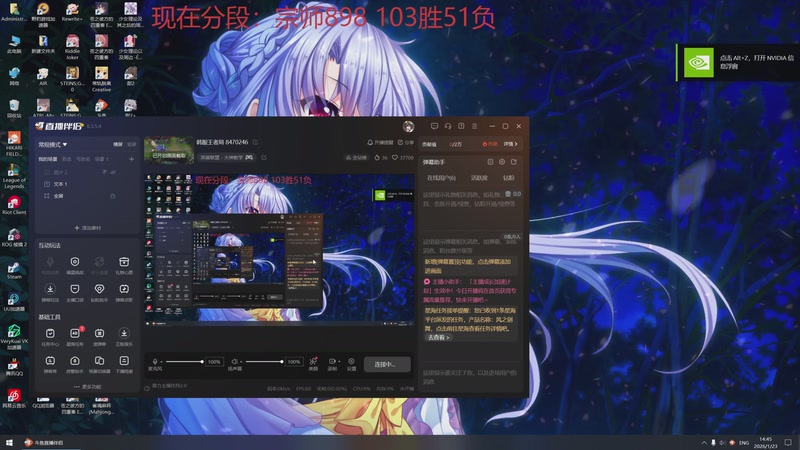
Task: Toggle microphone mute icon in bottom bar
Action: click(155, 362)
